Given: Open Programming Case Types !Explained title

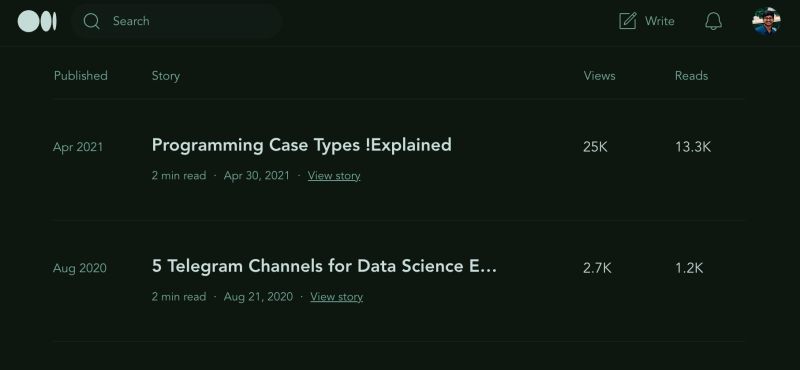Looking at the screenshot, I should [302, 145].
